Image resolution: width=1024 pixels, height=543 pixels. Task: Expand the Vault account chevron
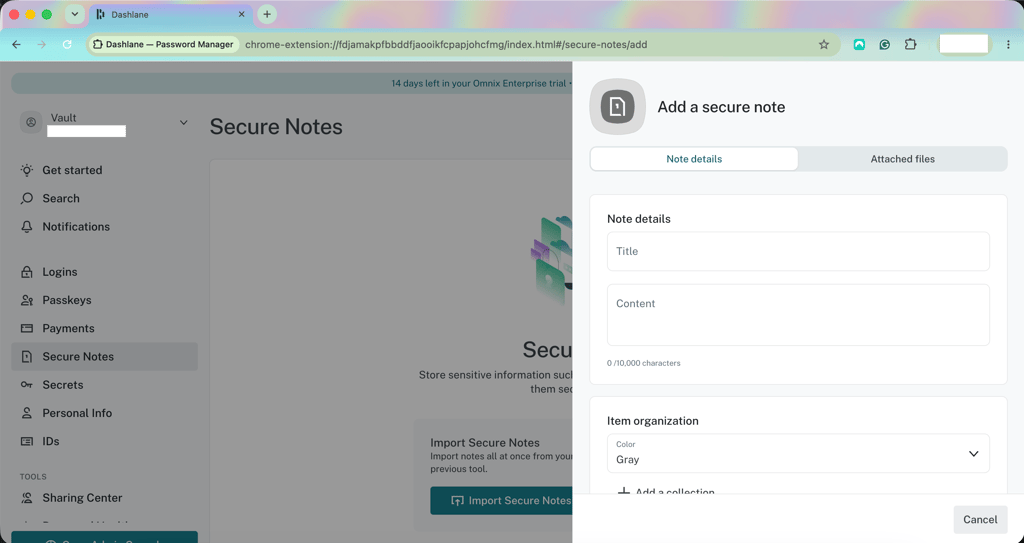click(184, 122)
